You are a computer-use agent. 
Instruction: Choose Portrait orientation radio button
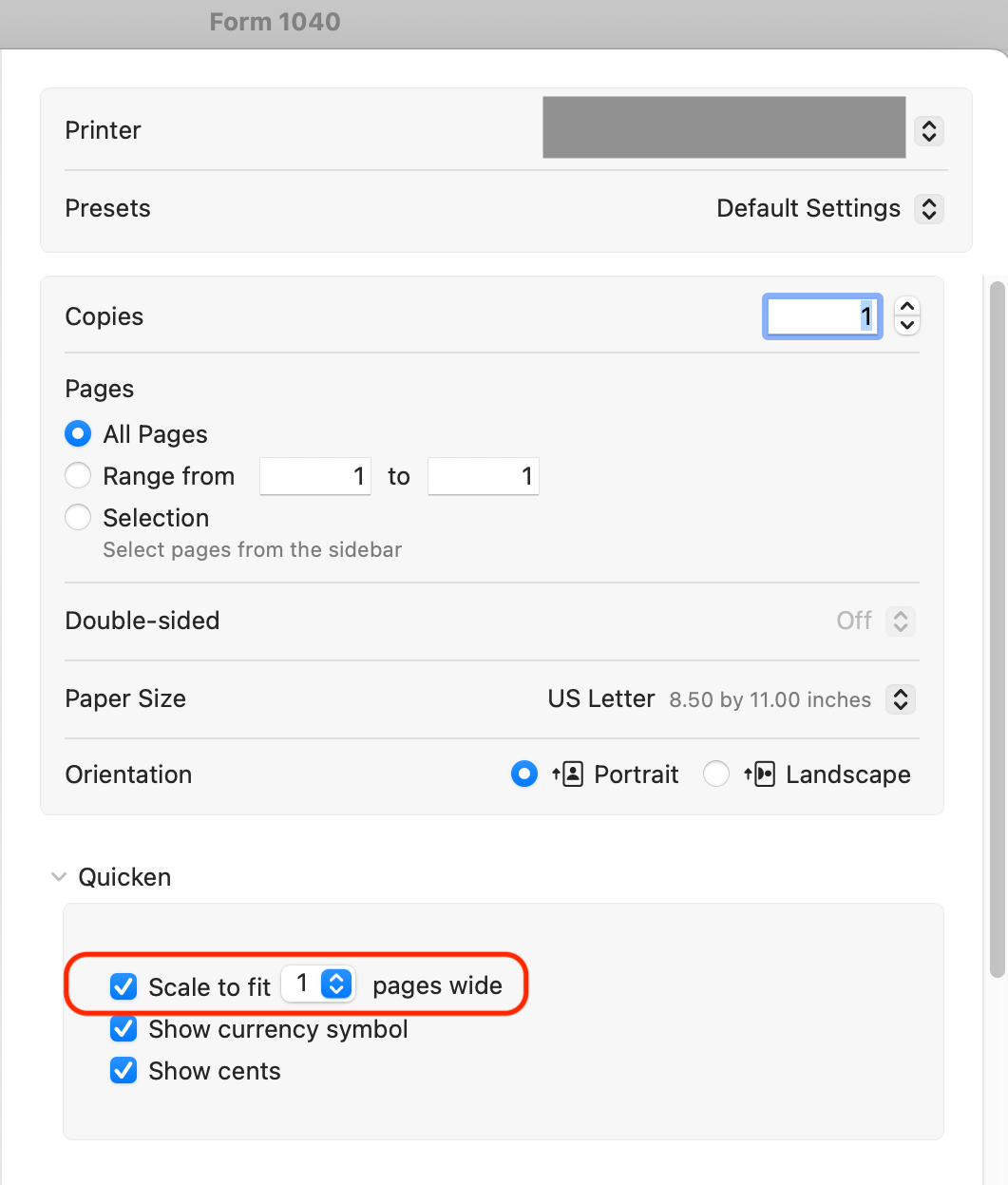coord(524,774)
